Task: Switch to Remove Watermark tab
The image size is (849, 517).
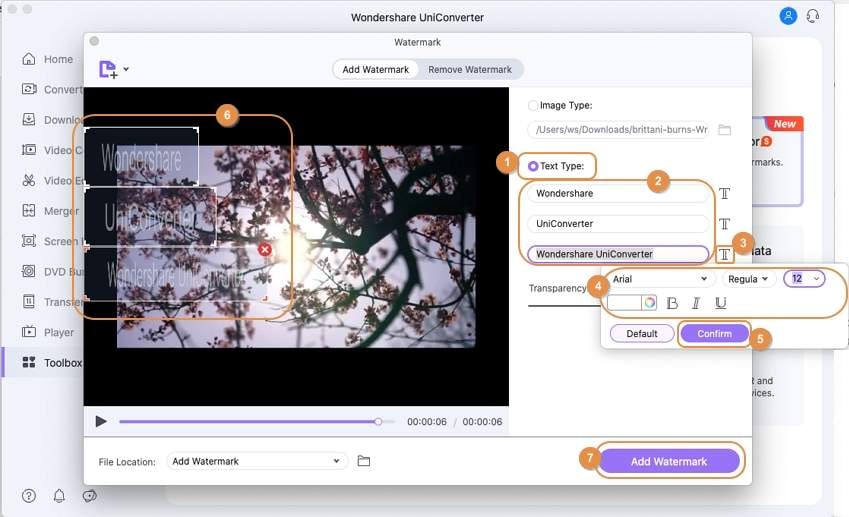Action: (x=469, y=69)
